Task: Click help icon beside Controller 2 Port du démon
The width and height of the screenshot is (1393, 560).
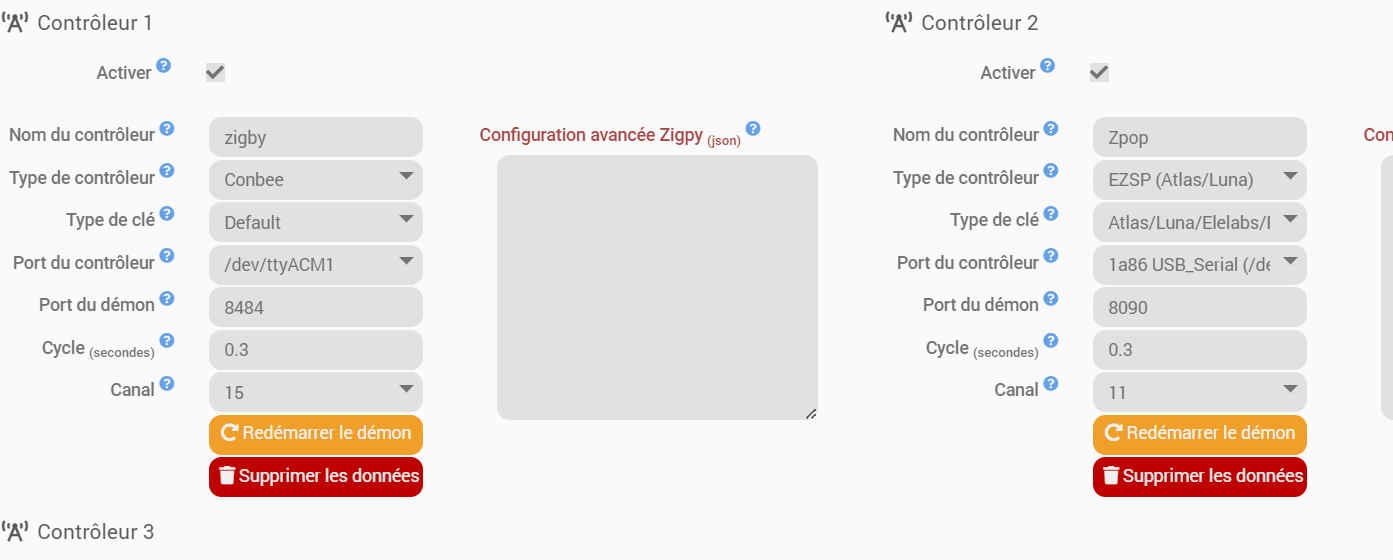Action: tap(1051, 298)
